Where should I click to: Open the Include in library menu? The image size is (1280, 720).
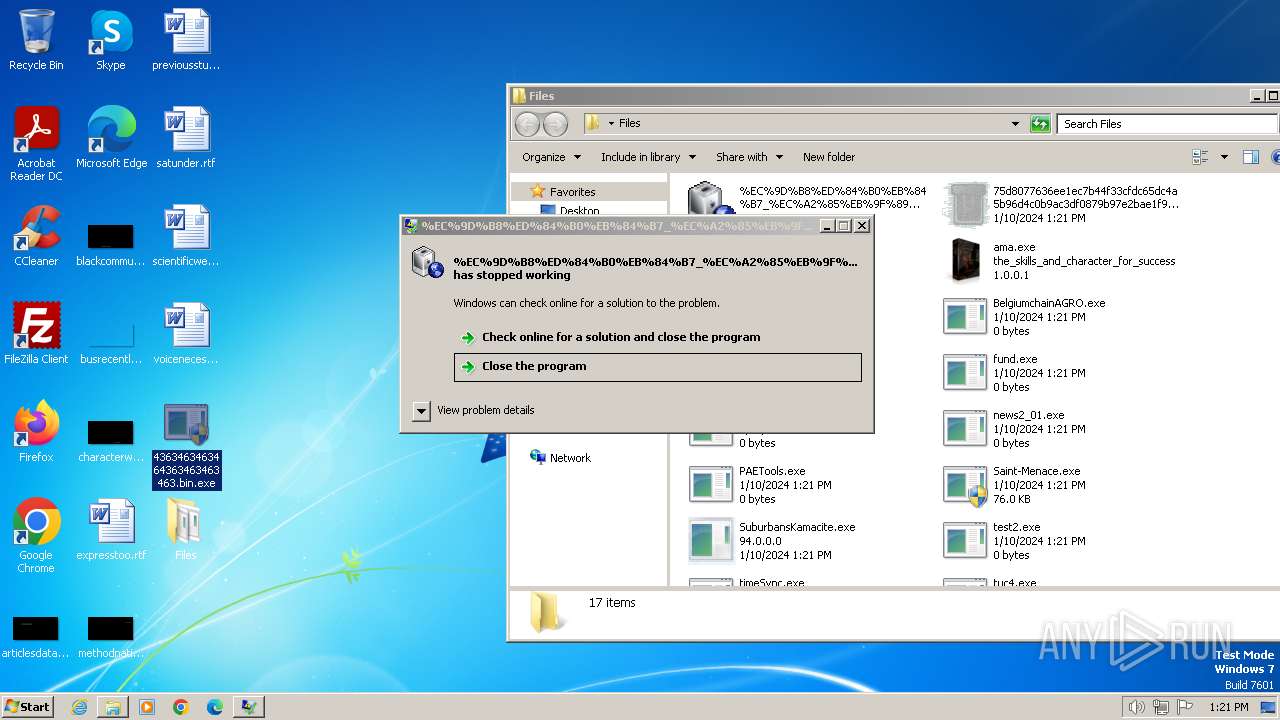pyautogui.click(x=648, y=157)
